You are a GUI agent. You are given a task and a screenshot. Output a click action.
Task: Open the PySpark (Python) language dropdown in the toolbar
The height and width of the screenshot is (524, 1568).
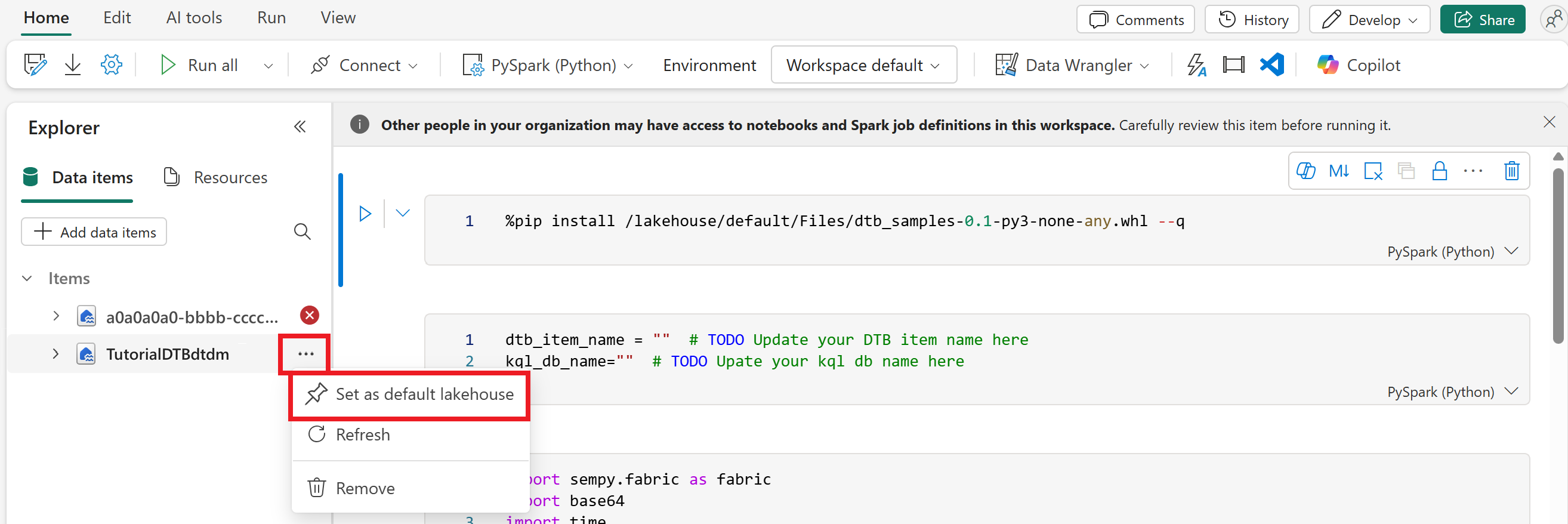point(628,66)
